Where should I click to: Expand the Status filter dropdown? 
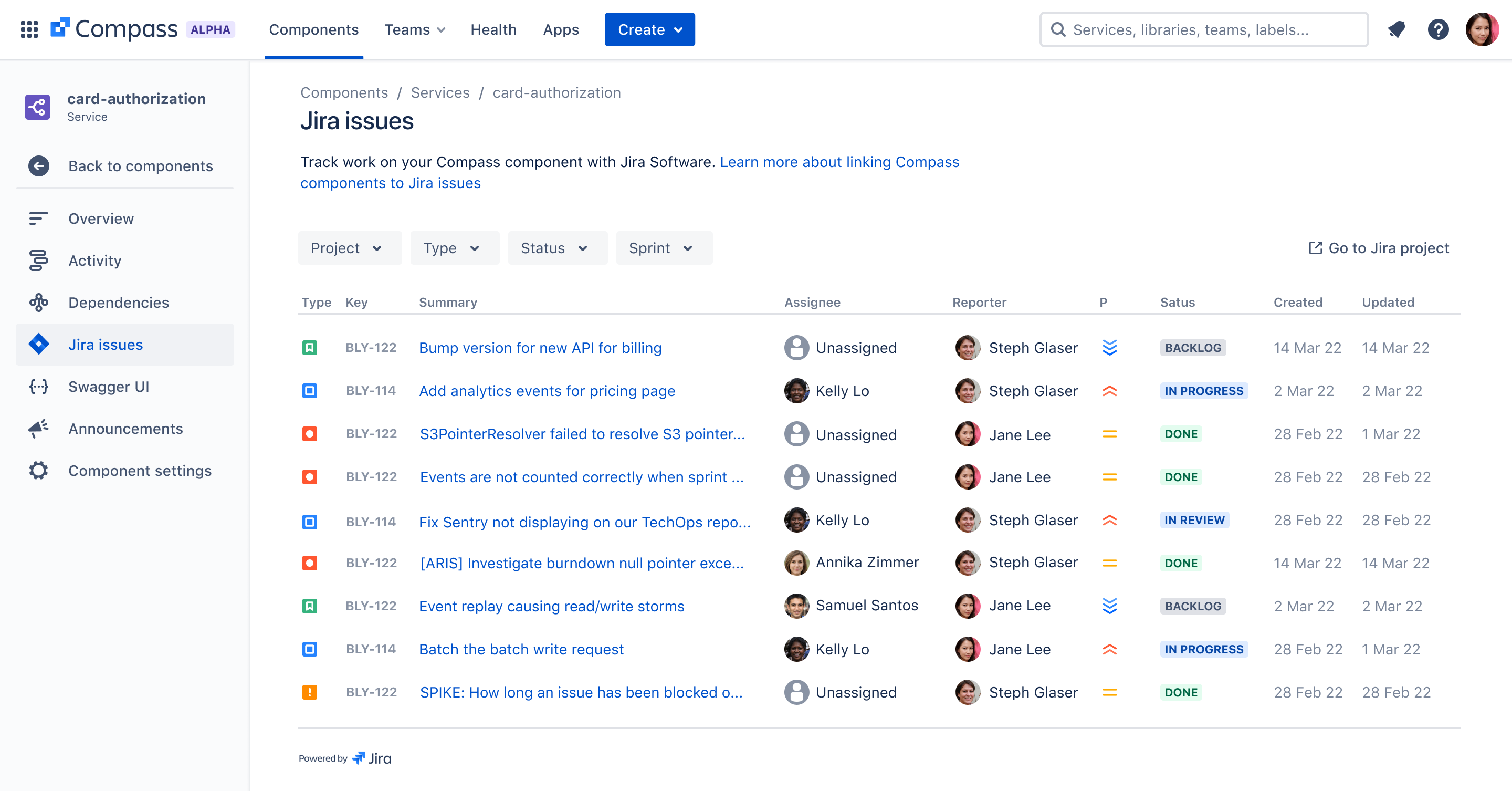tap(558, 248)
